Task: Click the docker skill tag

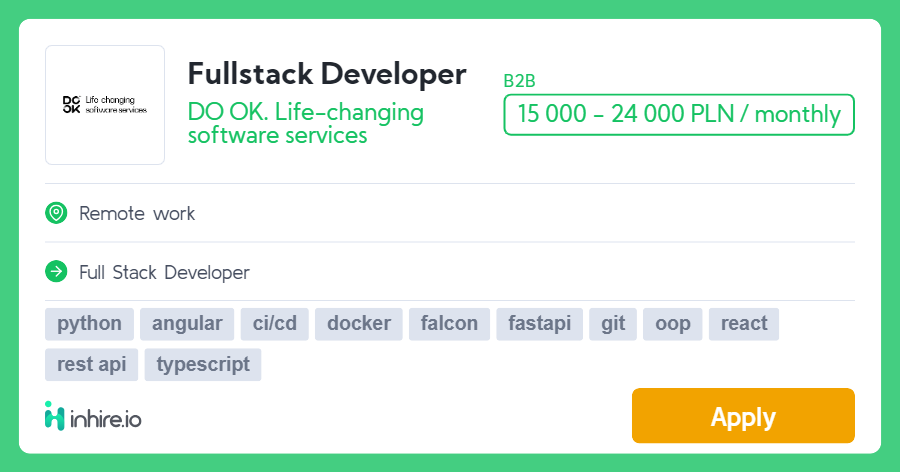Action: [359, 324]
